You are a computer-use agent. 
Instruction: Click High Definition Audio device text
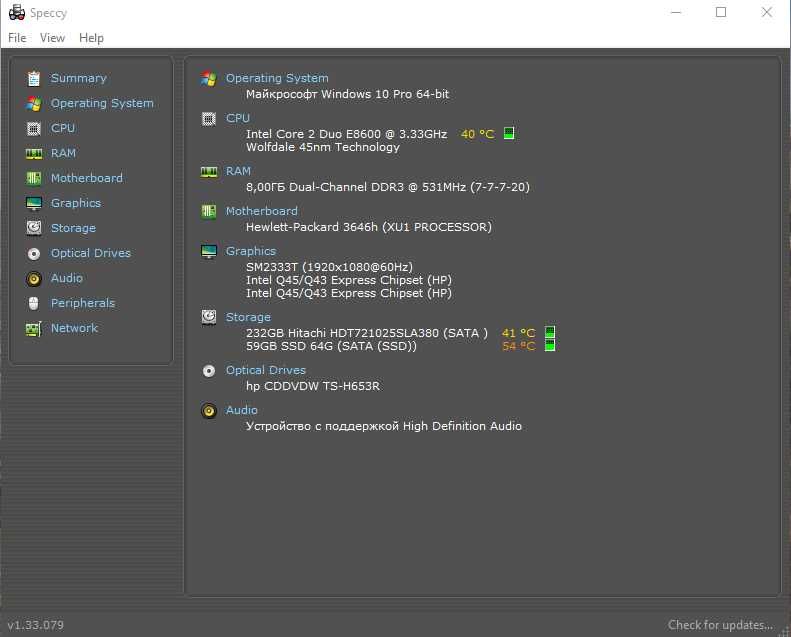point(384,426)
